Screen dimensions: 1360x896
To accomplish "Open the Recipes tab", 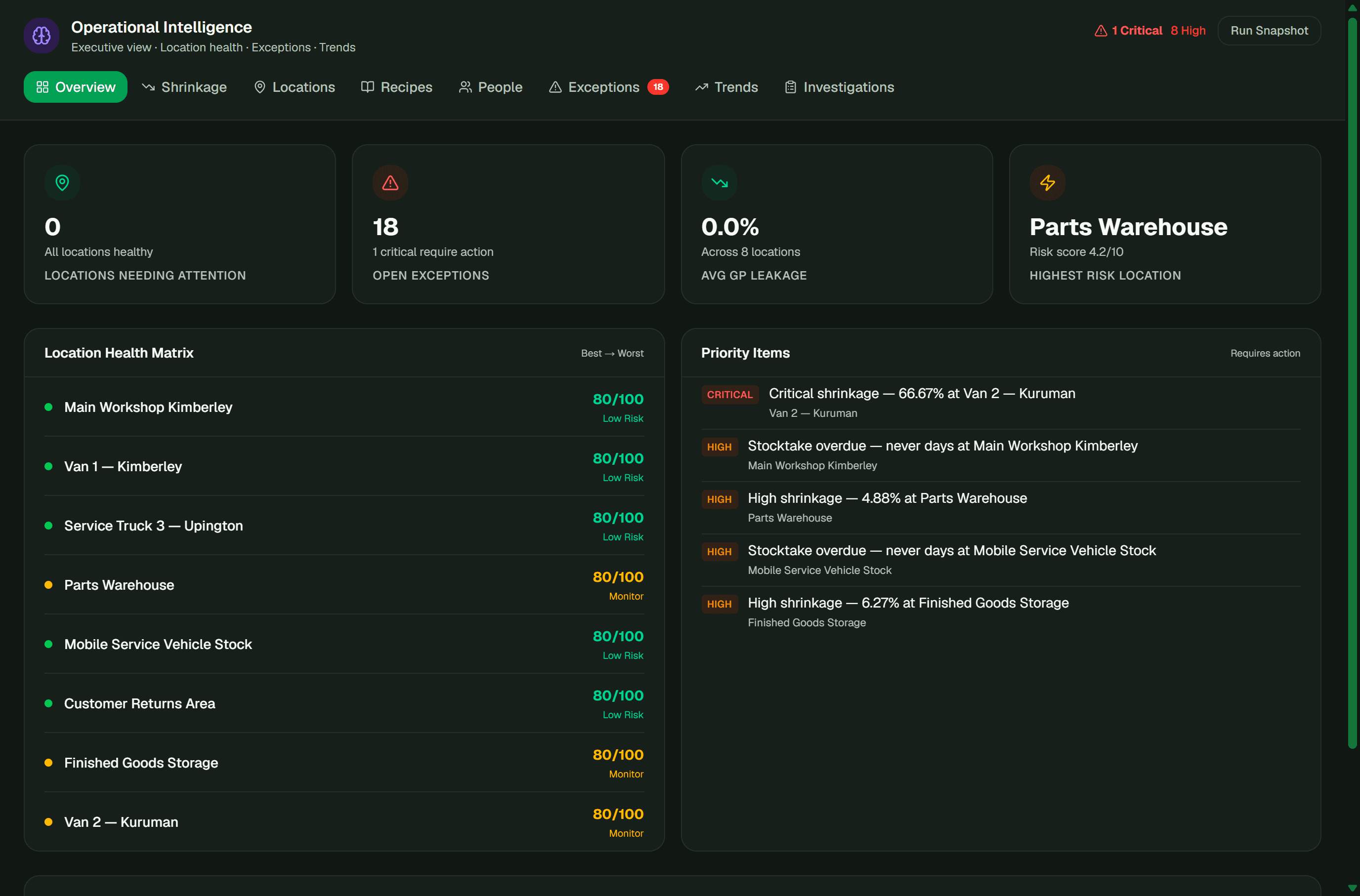I will click(x=397, y=87).
